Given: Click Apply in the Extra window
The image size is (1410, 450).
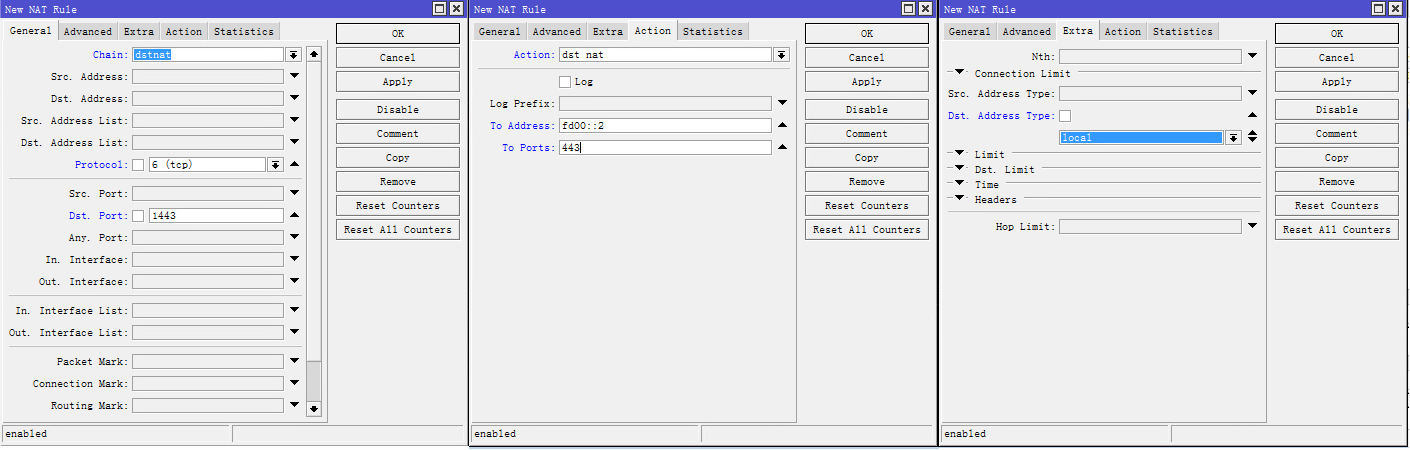Looking at the screenshot, I should [x=1336, y=82].
